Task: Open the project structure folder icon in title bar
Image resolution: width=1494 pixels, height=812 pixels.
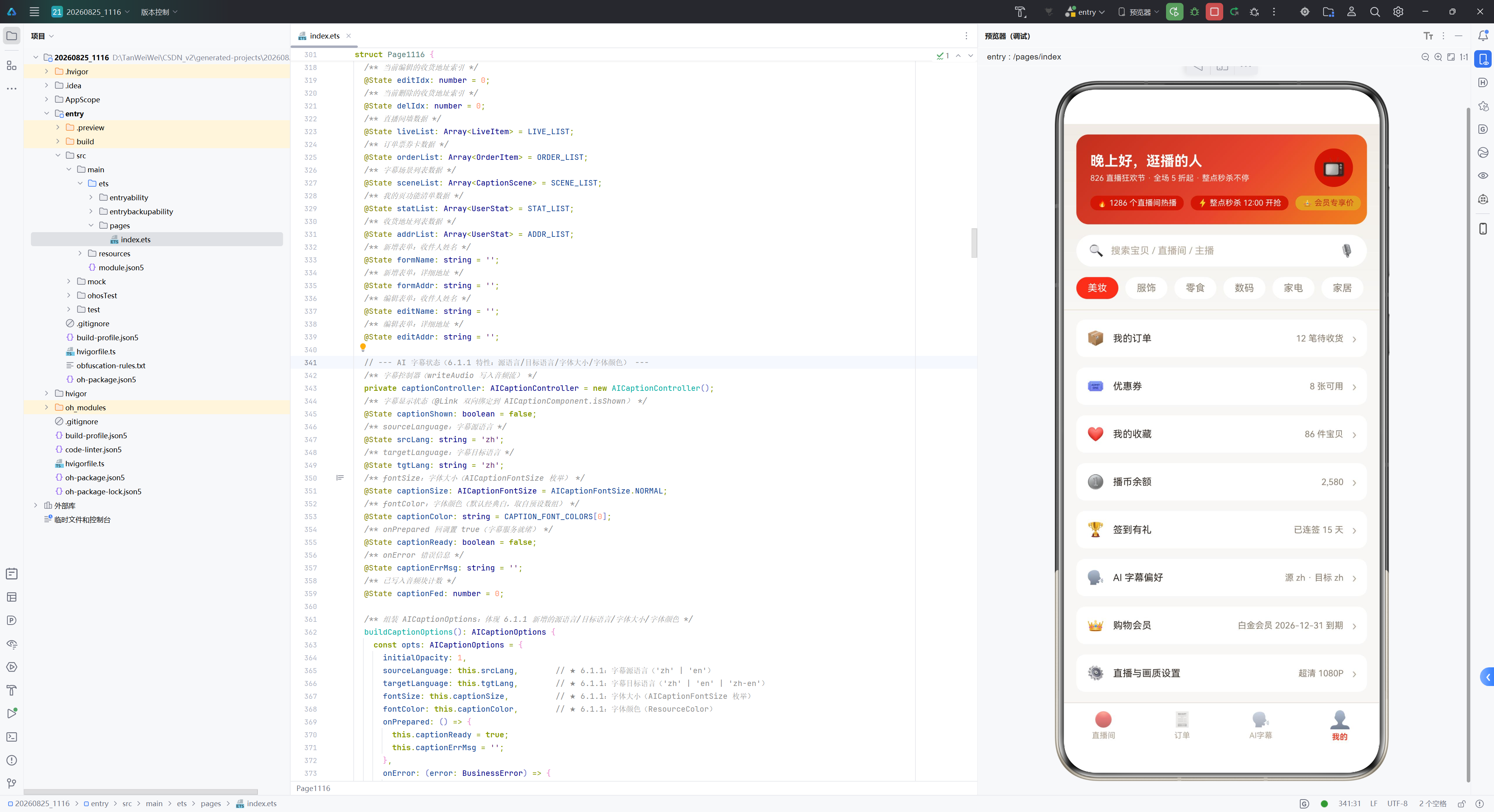Action: (x=1328, y=12)
